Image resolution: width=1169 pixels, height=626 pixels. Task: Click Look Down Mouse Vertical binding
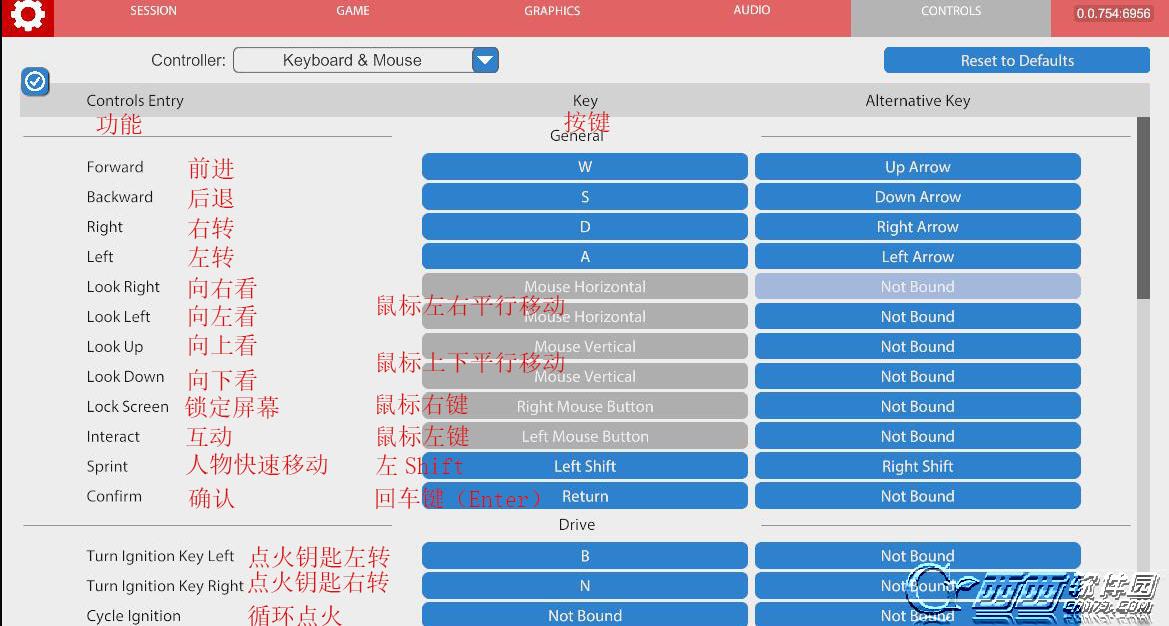tap(584, 376)
